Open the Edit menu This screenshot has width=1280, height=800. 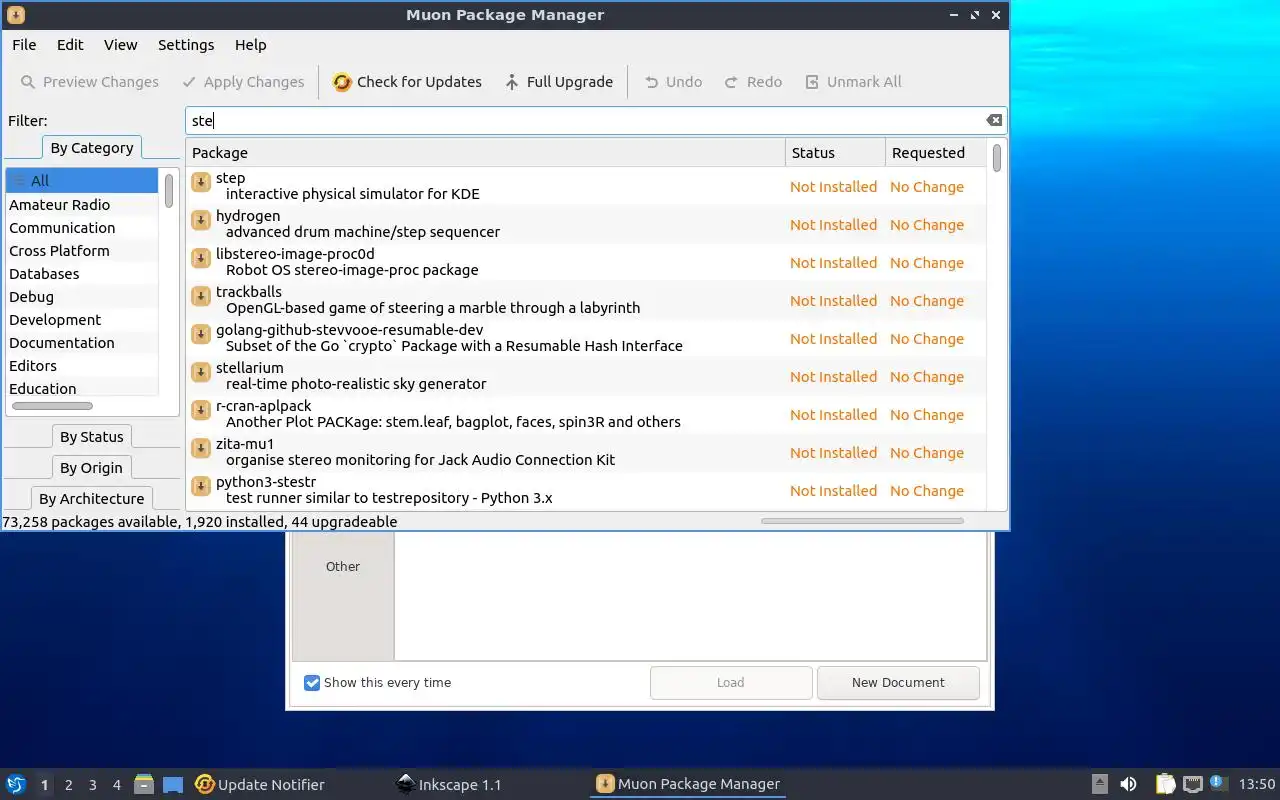[x=70, y=45]
